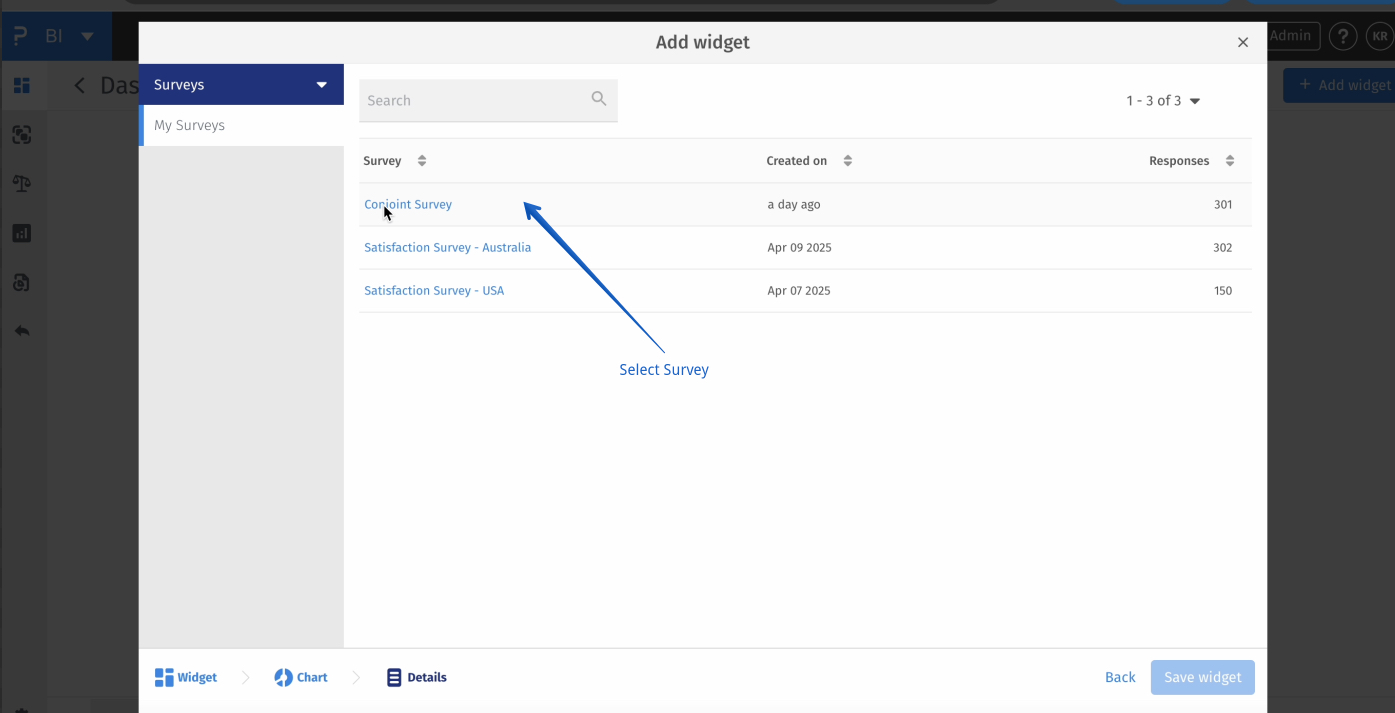Click the bar chart icon in sidebar
This screenshot has height=713, width=1395.
click(x=21, y=233)
